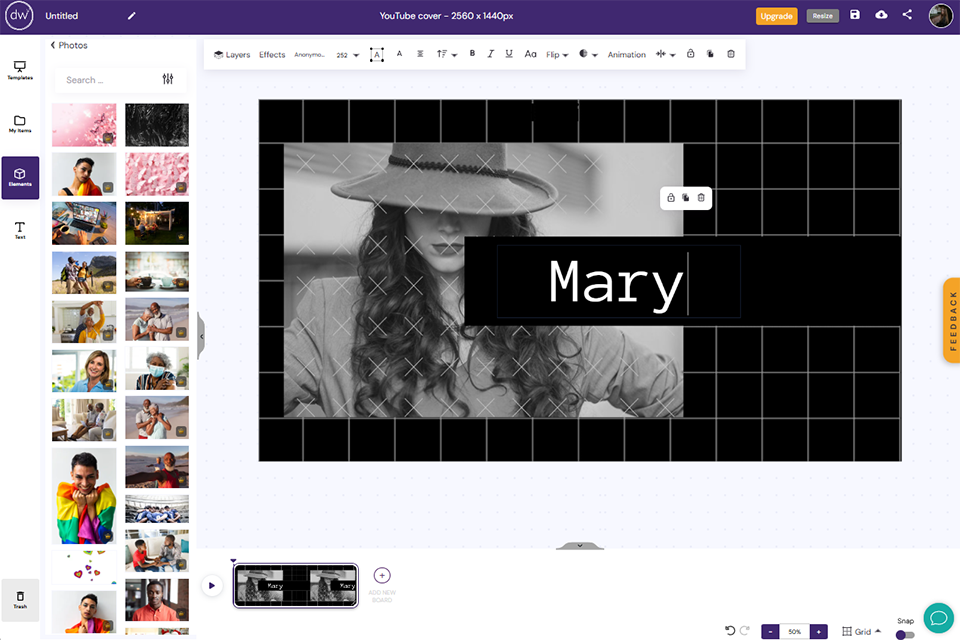960x640 pixels.
Task: Click Add New Board plus button
Action: click(382, 576)
